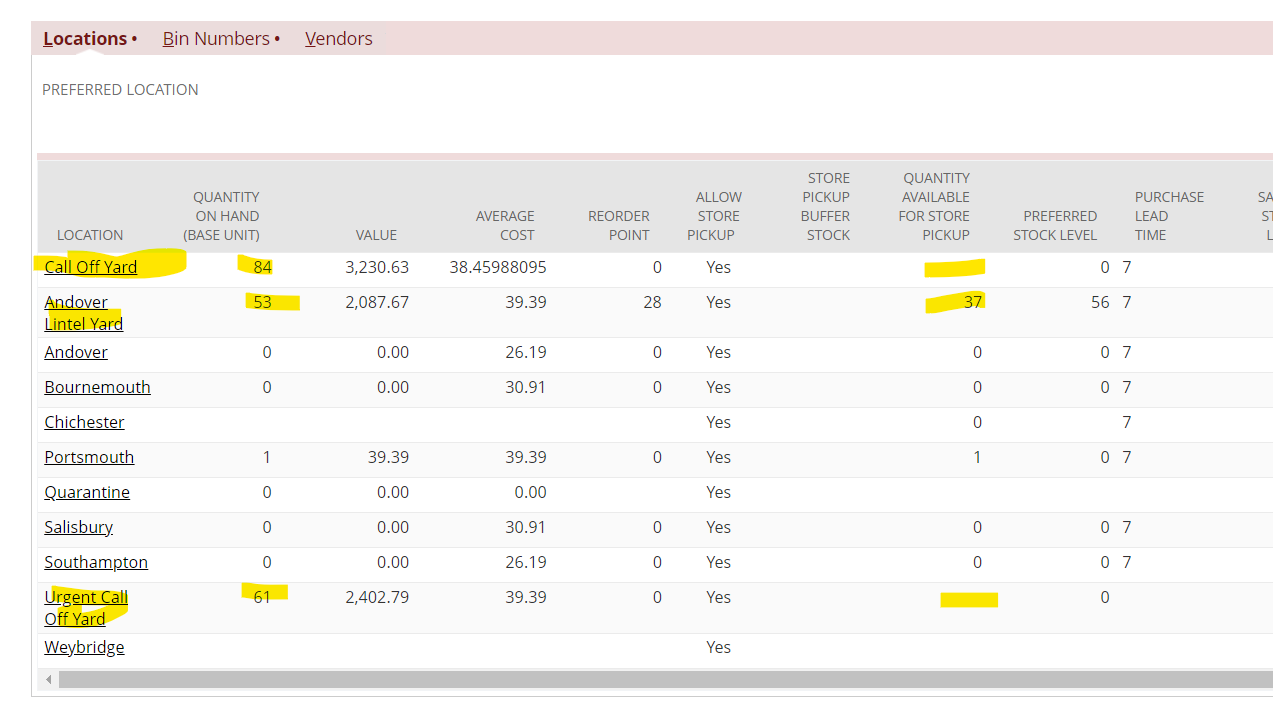Select lead time 7 in Salisbury row
This screenshot has height=710, width=1273.
pyautogui.click(x=1127, y=527)
